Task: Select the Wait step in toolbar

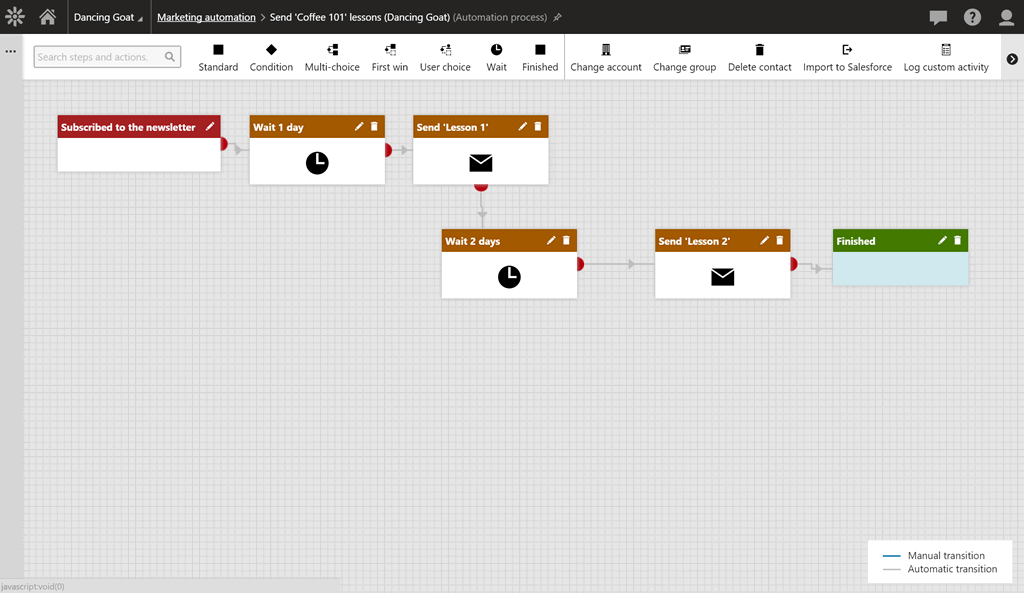Action: click(496, 57)
